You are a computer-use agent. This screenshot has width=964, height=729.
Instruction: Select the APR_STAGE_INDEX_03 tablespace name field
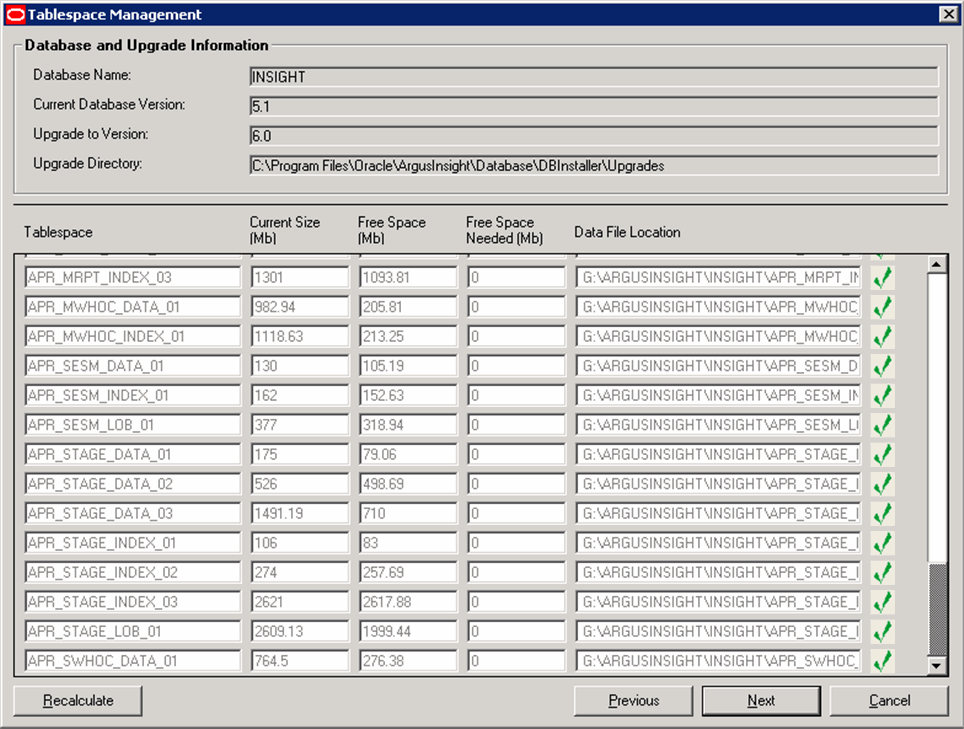coord(133,602)
